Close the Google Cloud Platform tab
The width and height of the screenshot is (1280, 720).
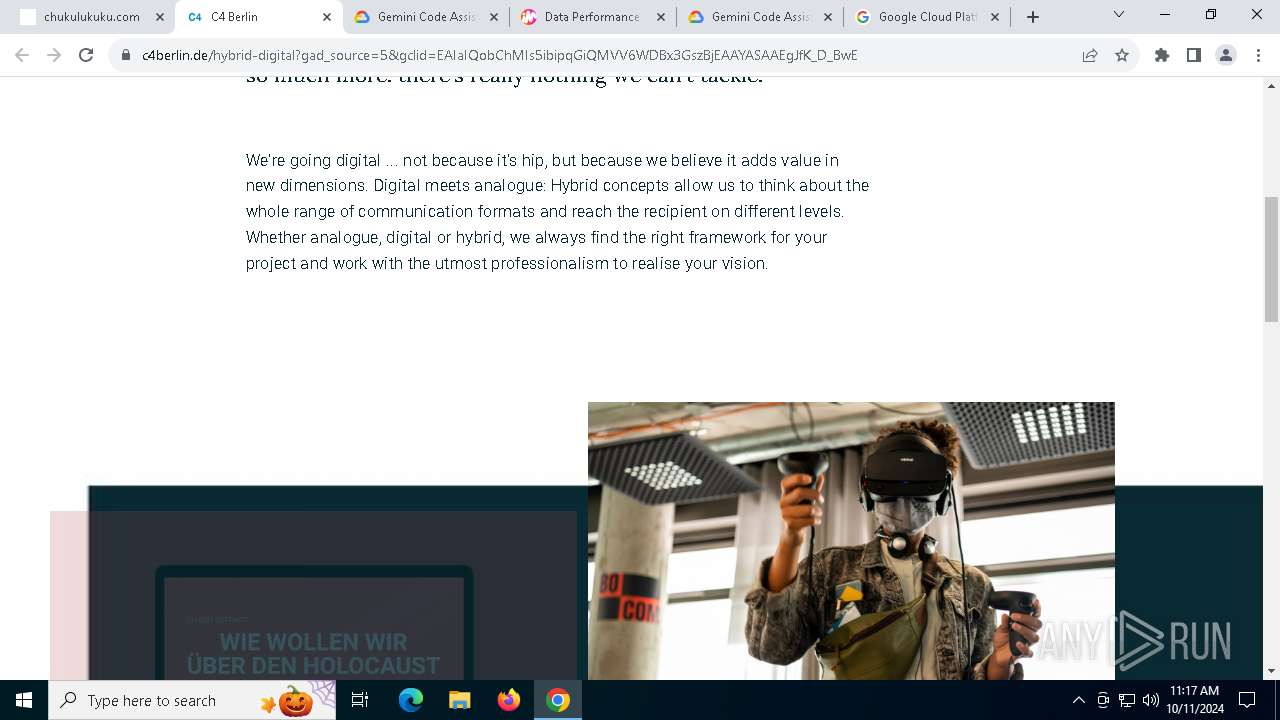(994, 17)
